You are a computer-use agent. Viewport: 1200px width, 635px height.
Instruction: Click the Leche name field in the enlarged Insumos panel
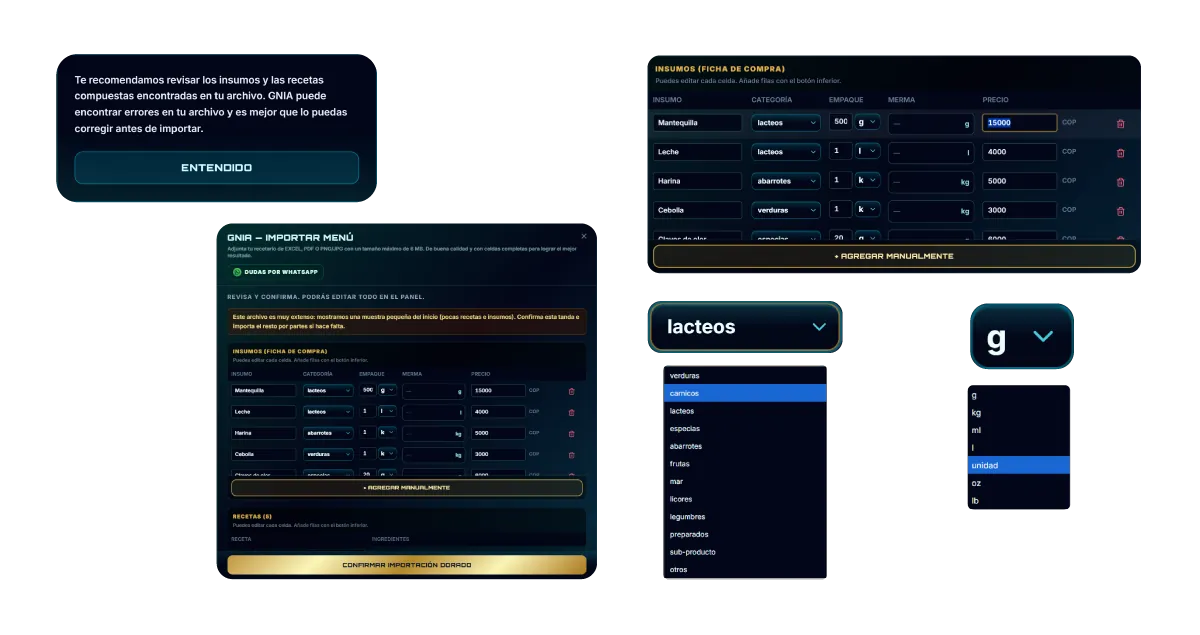pos(697,152)
